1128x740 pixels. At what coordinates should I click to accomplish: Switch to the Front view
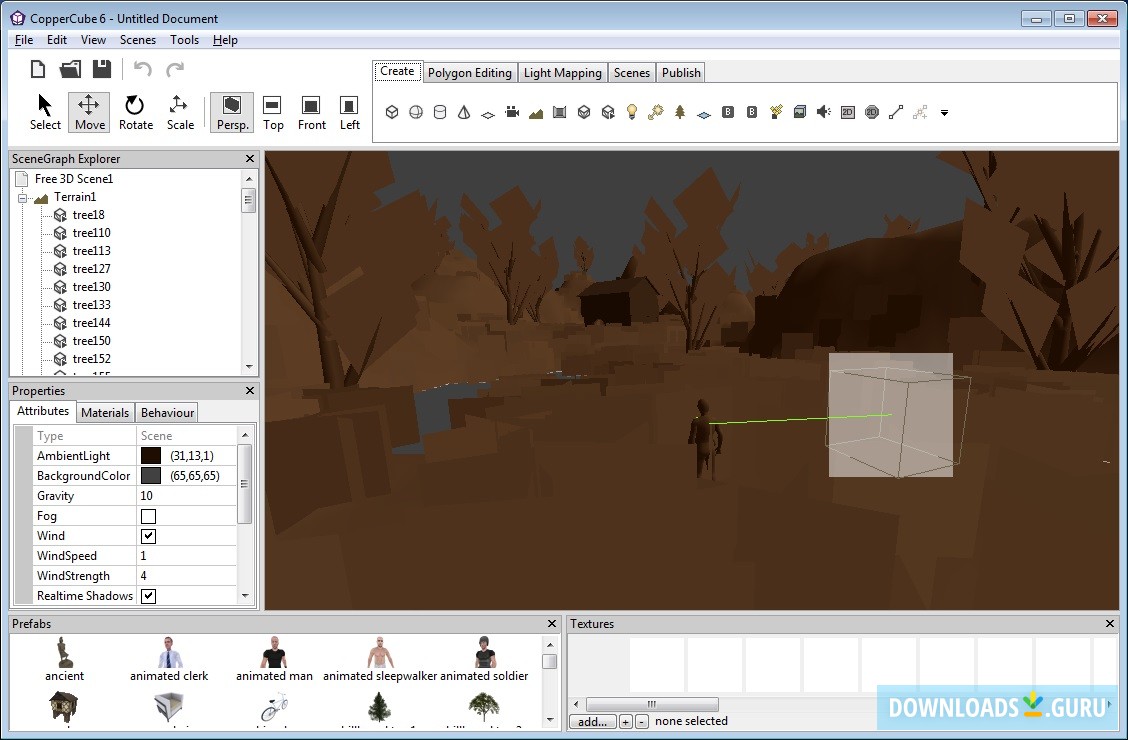311,112
